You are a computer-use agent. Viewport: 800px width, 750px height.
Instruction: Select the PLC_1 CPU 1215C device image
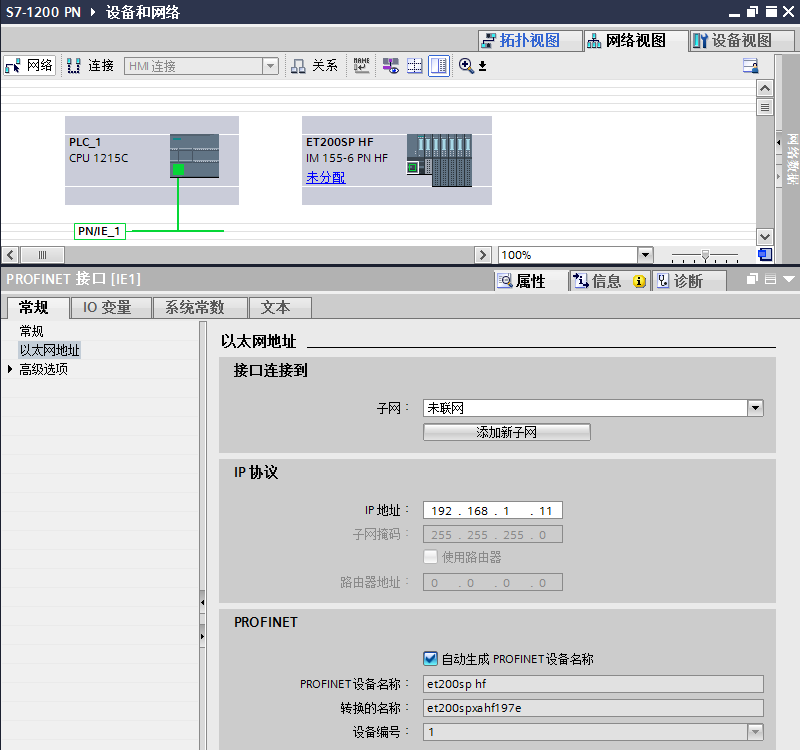(x=194, y=156)
